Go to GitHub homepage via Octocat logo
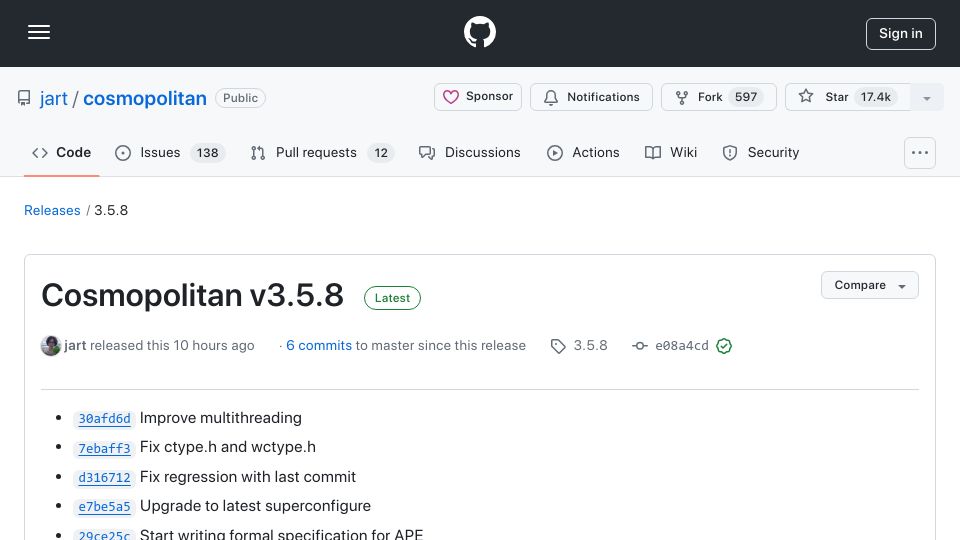The image size is (960, 540). click(479, 32)
